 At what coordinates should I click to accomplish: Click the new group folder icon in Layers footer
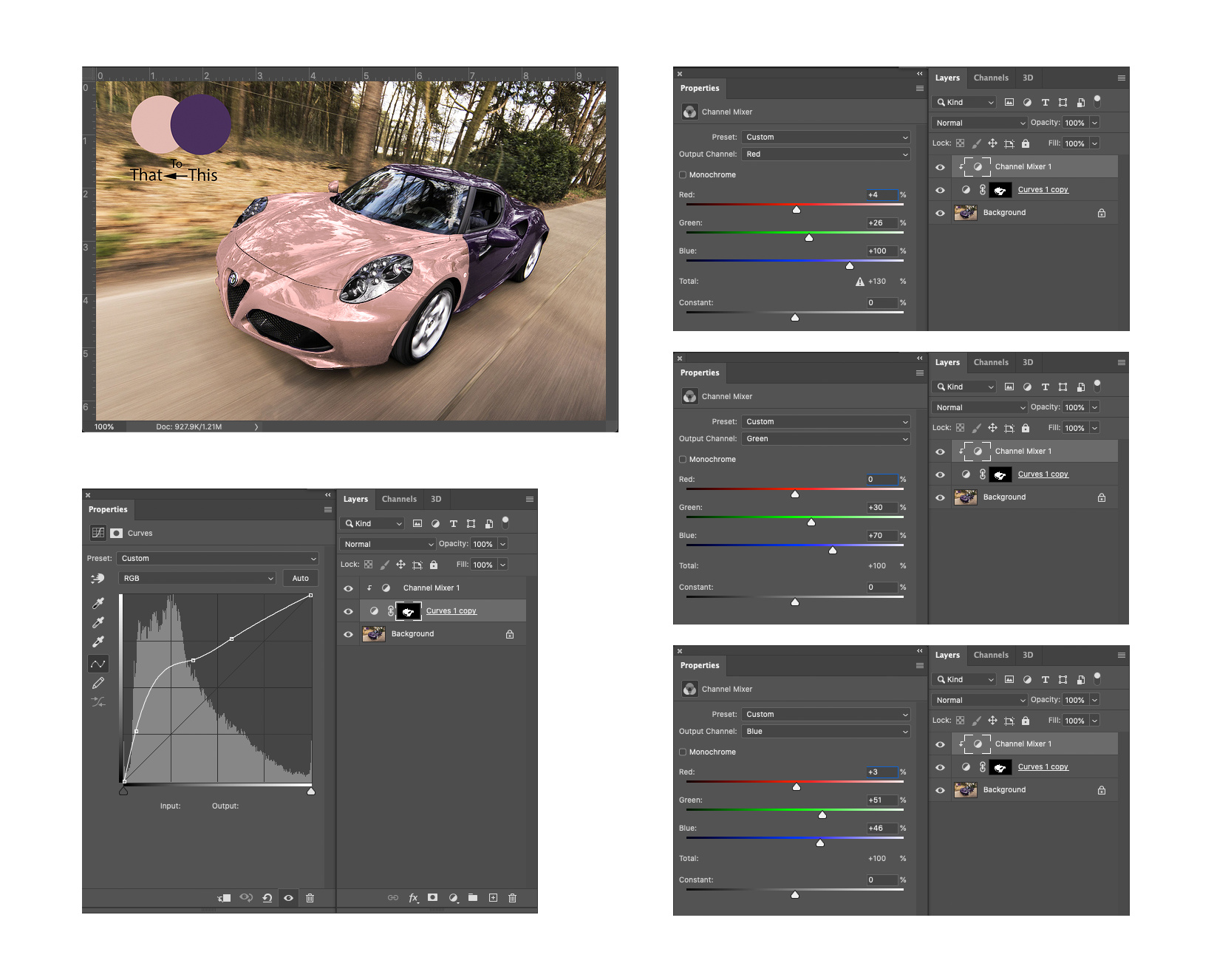click(473, 898)
